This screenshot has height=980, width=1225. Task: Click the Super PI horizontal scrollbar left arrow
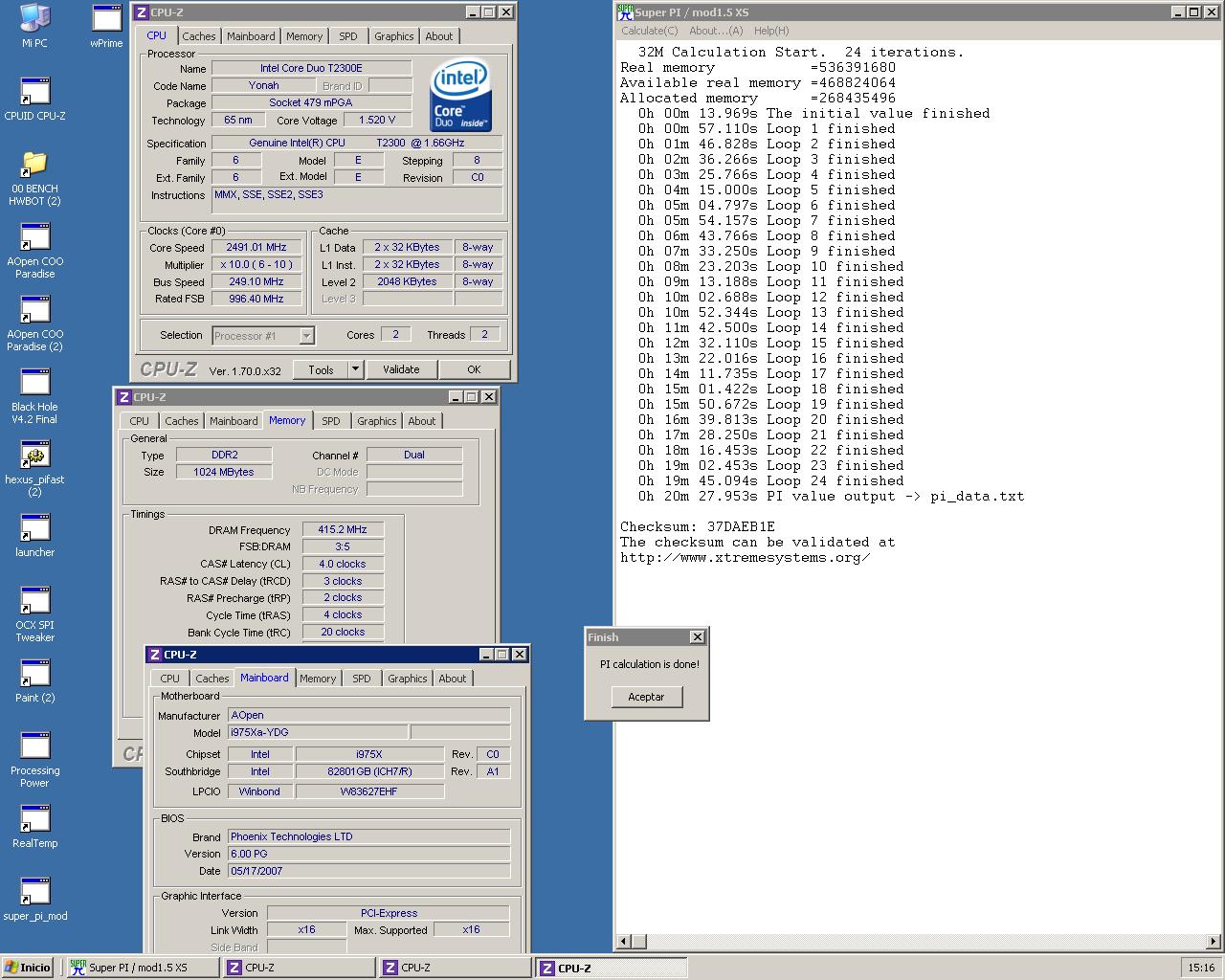point(624,942)
